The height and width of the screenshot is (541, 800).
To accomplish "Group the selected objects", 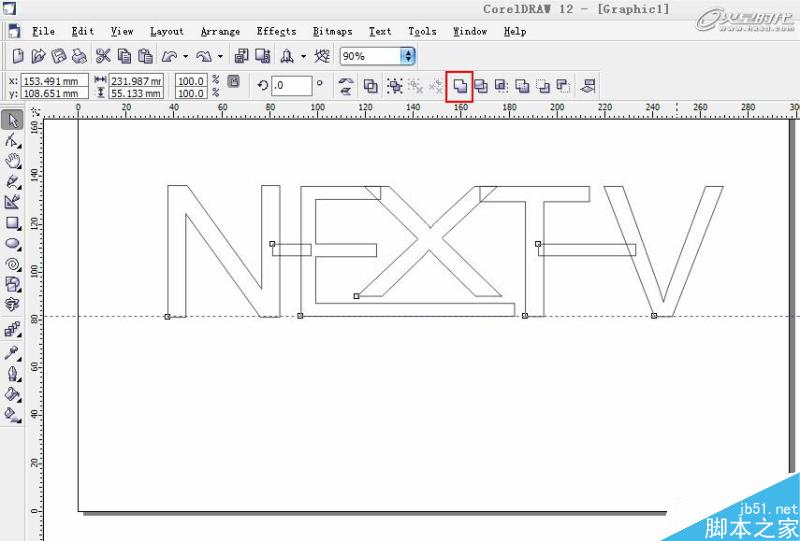I will pos(394,86).
